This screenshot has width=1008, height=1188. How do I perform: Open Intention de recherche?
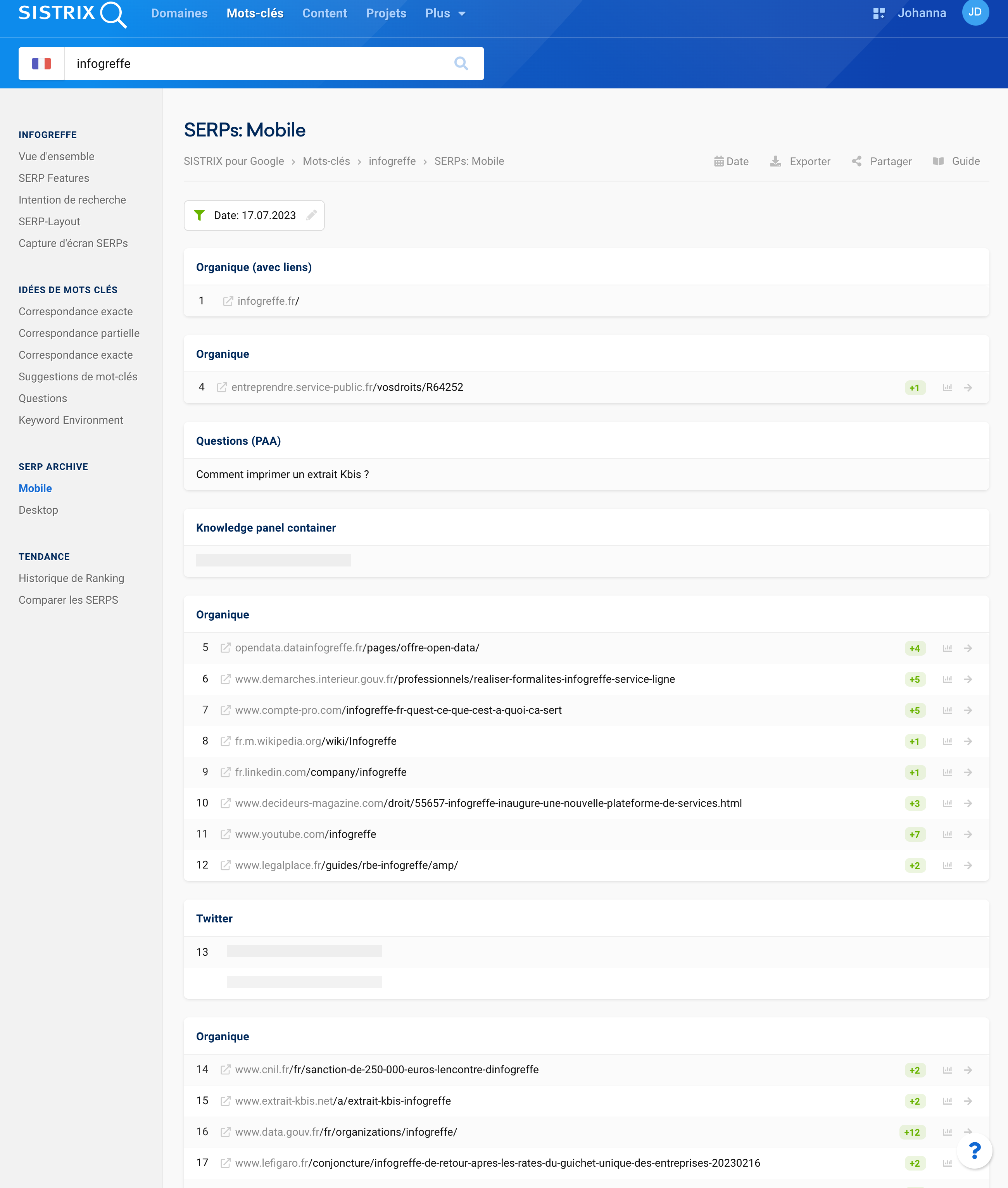coord(72,200)
